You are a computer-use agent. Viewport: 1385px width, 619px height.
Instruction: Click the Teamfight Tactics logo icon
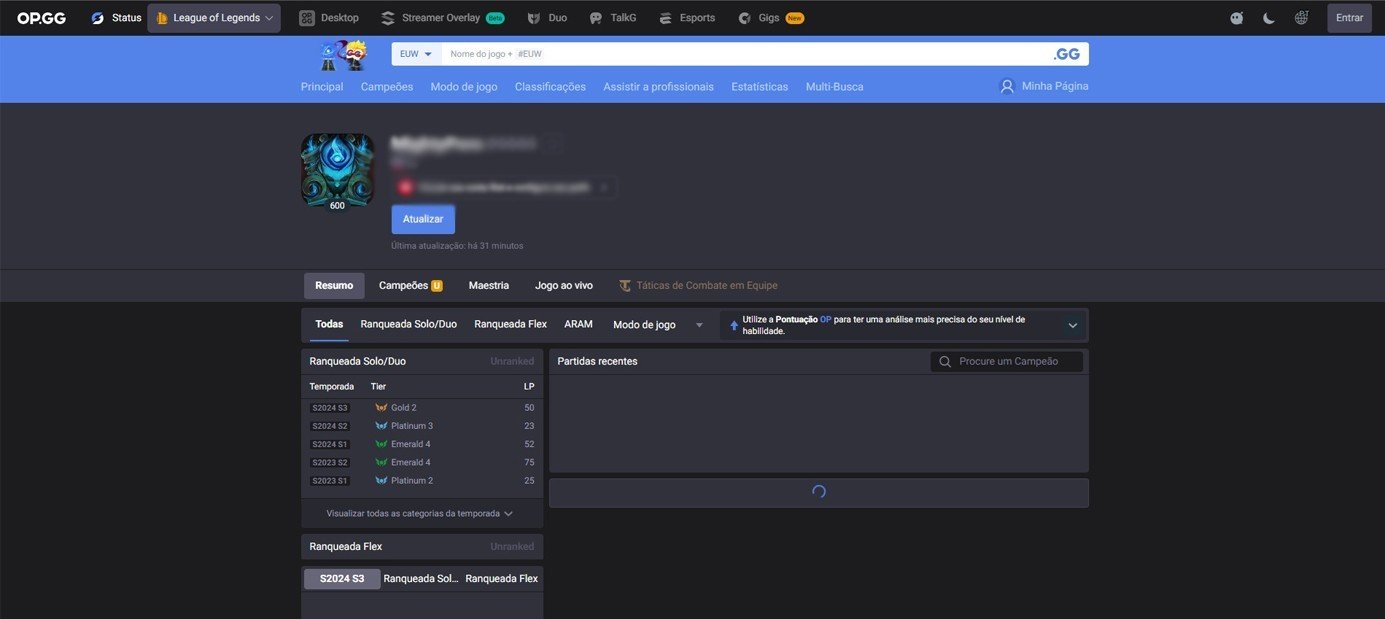[625, 286]
